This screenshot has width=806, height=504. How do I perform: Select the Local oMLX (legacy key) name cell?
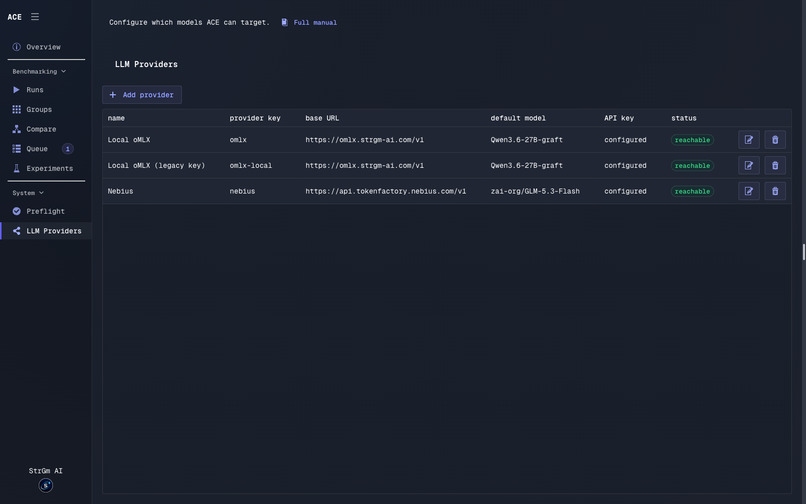156,165
